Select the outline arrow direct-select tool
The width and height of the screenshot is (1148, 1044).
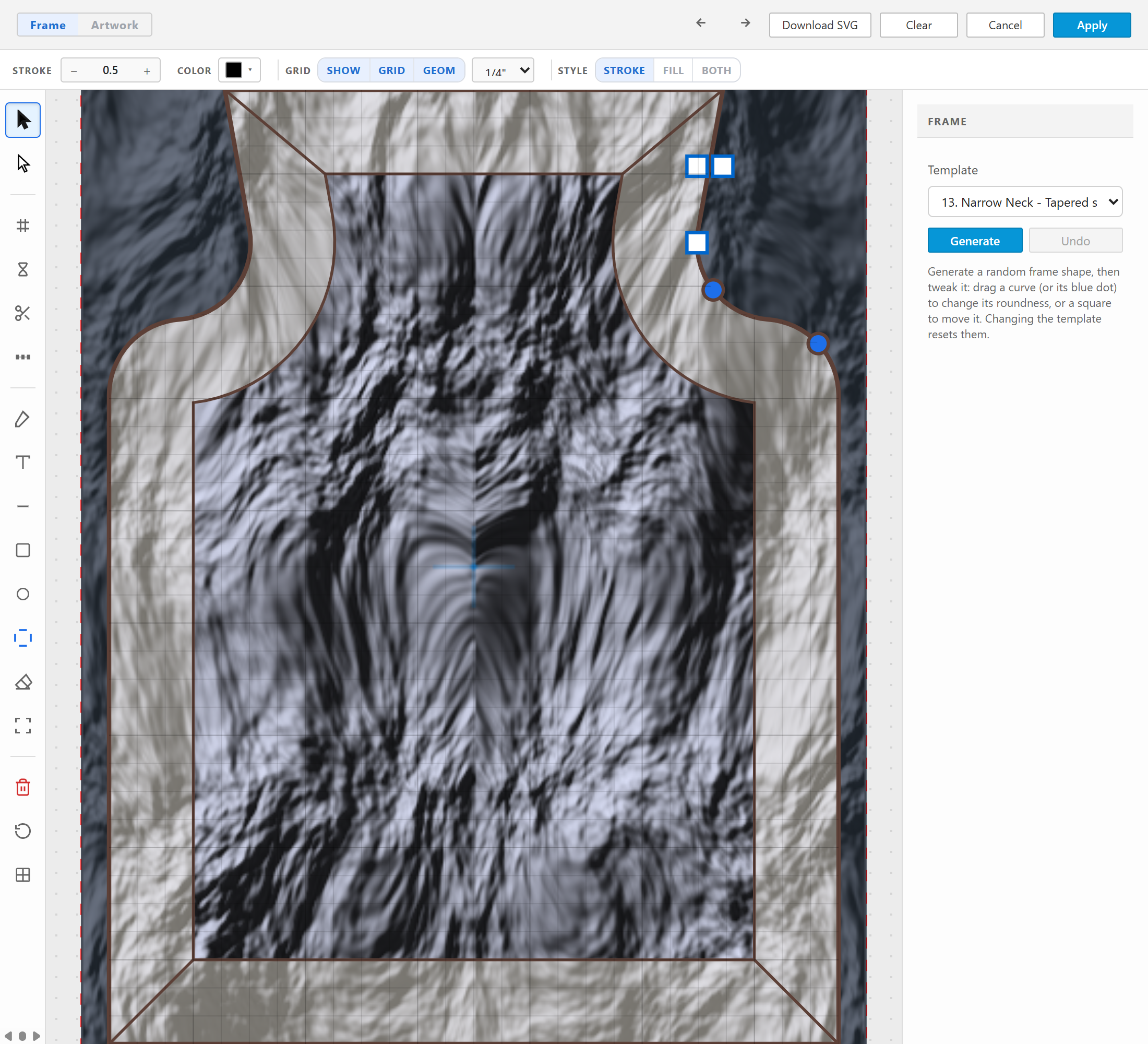click(x=23, y=164)
